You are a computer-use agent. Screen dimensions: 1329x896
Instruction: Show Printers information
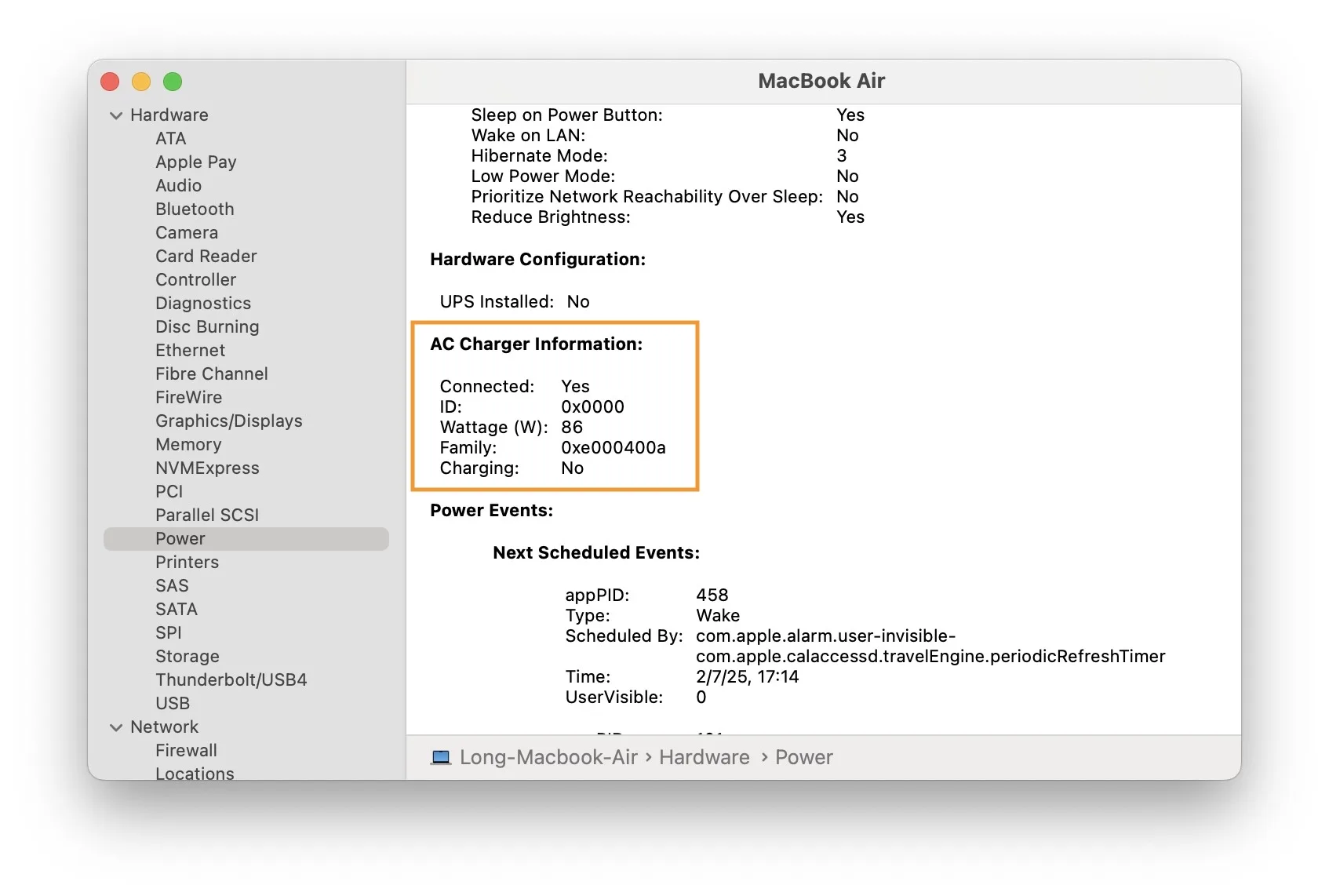click(x=187, y=563)
